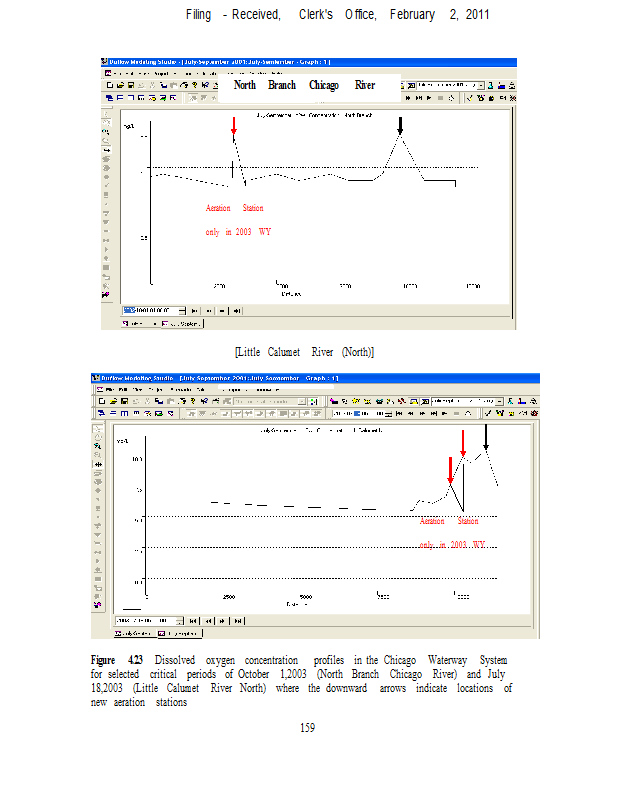Open View menu in Little Calumet window
618x800 pixels.
(x=137, y=390)
